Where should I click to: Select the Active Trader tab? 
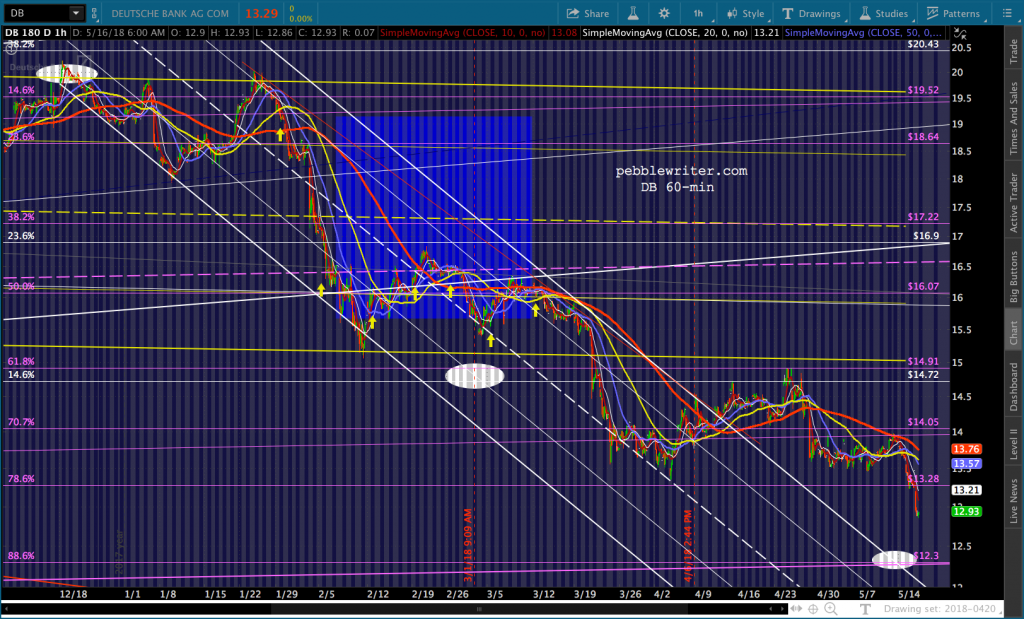[1012, 204]
